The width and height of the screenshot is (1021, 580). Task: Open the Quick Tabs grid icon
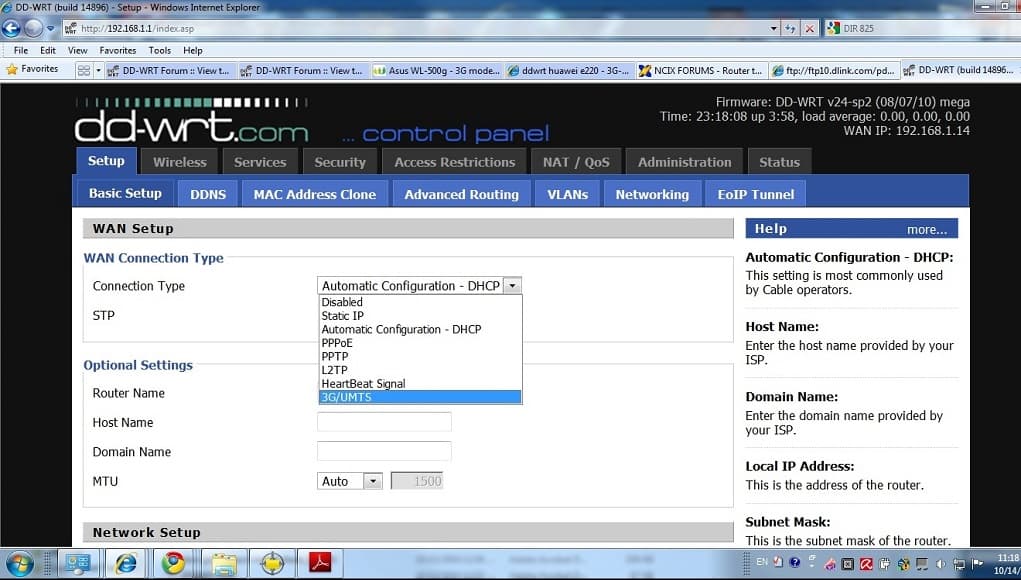(84, 70)
